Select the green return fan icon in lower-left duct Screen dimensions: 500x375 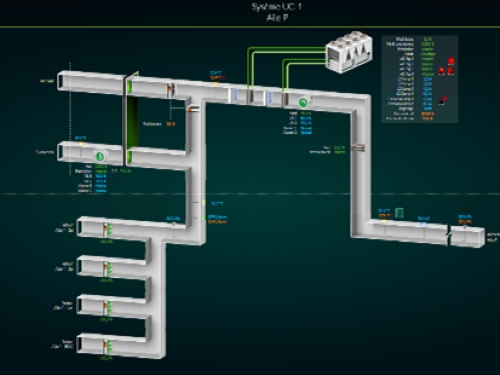tap(100, 156)
